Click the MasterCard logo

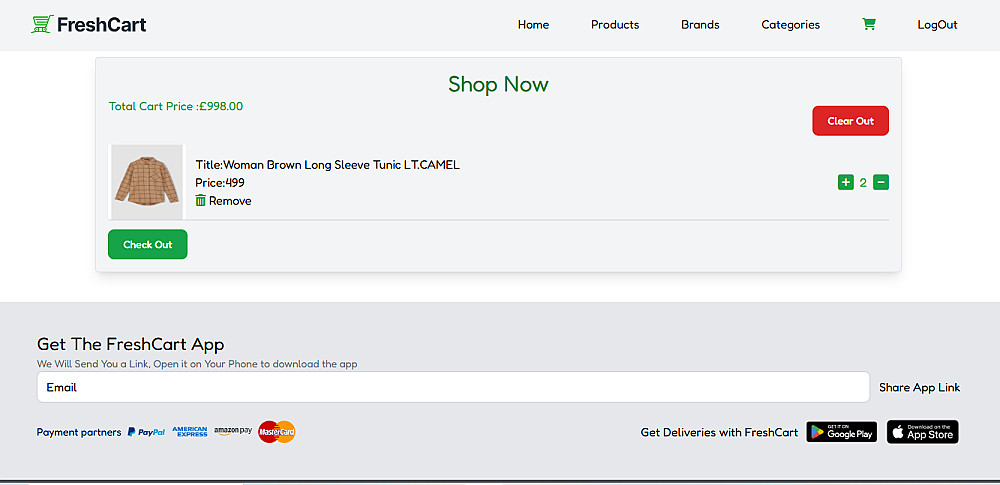coord(277,432)
